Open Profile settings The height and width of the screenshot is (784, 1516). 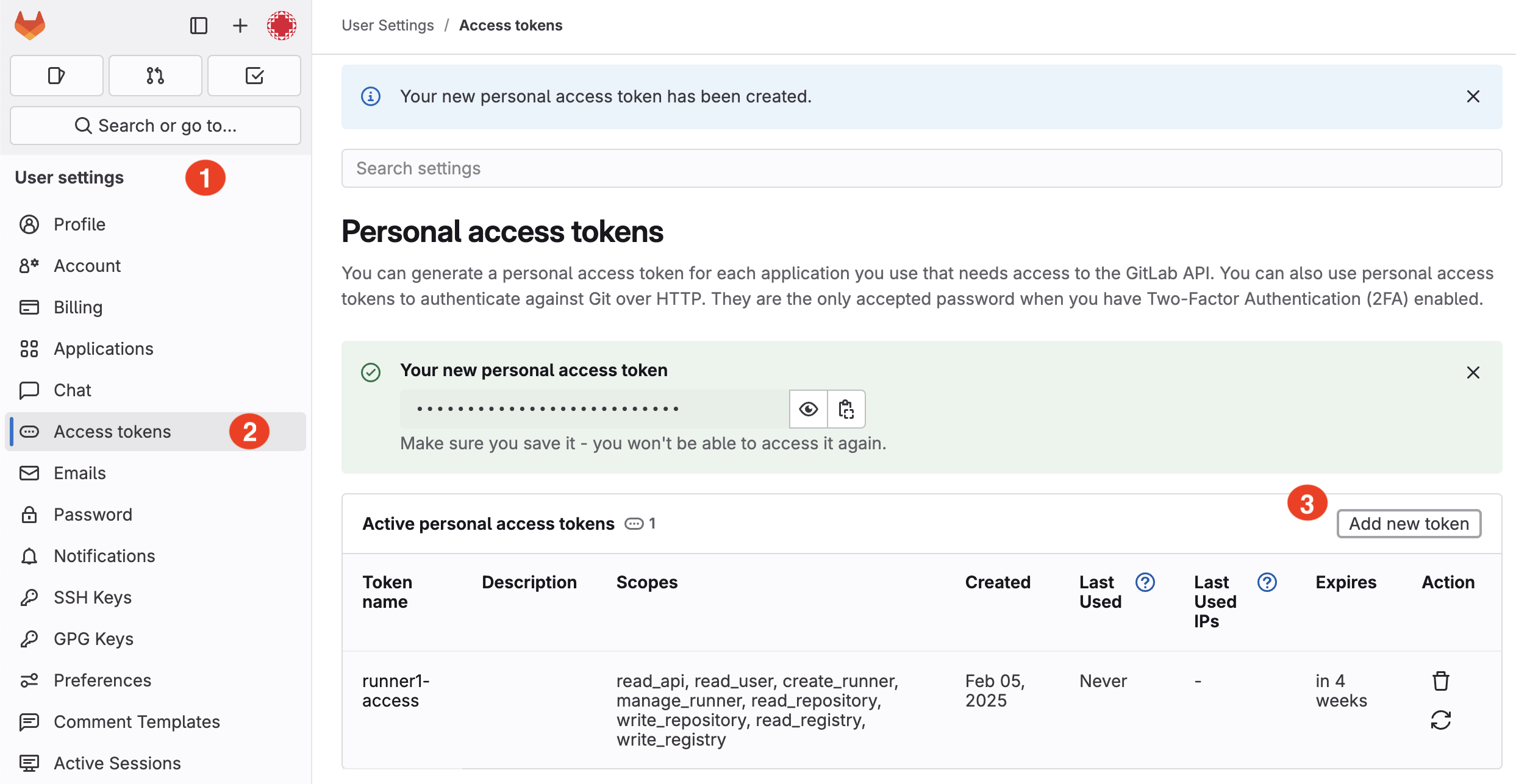pos(156,224)
